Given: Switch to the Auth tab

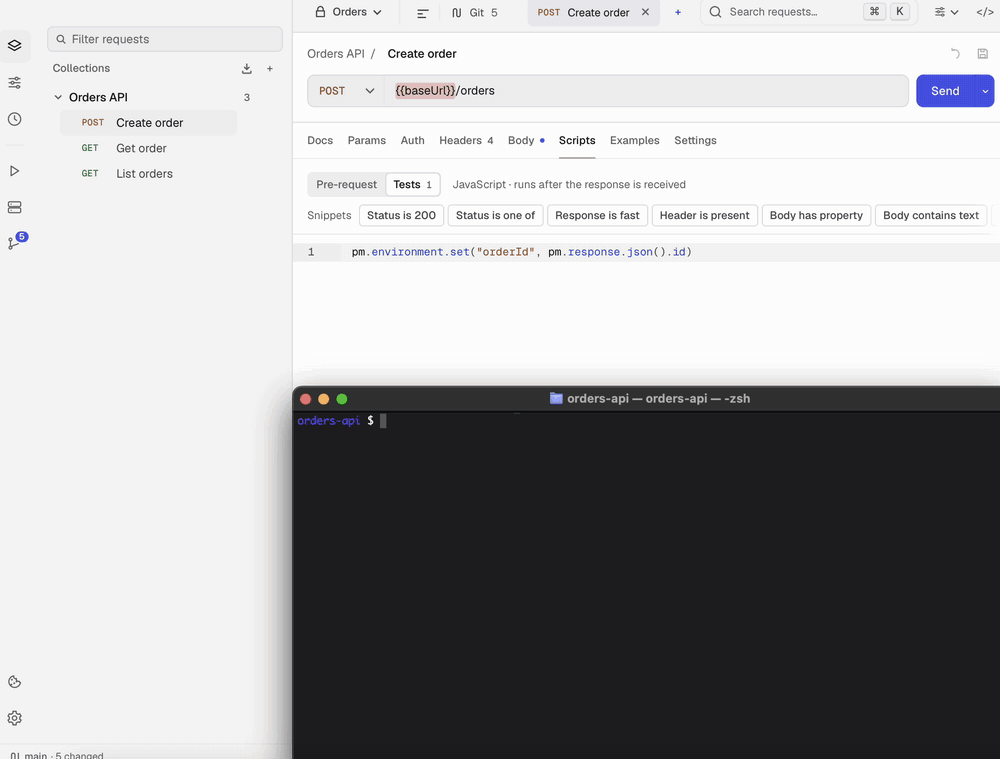Looking at the screenshot, I should 413,140.
